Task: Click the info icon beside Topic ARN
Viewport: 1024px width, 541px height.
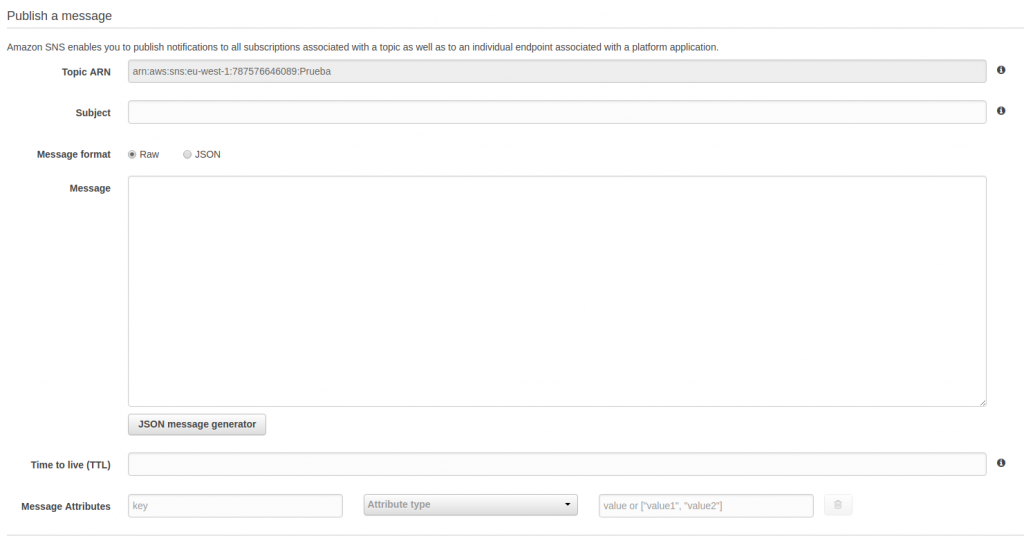Action: pos(1000,70)
